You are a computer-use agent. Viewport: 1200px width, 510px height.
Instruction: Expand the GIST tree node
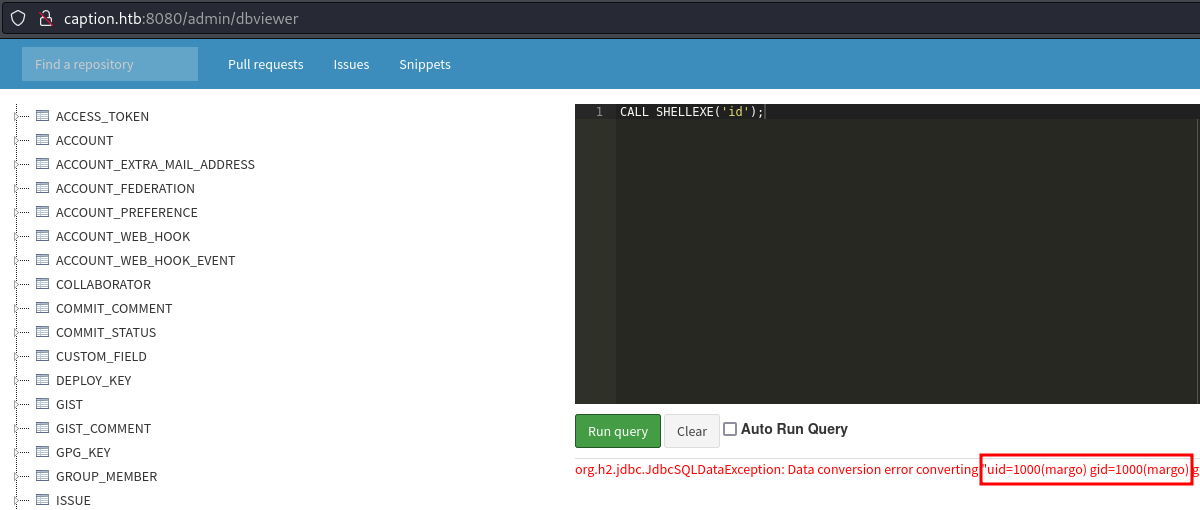click(x=17, y=404)
